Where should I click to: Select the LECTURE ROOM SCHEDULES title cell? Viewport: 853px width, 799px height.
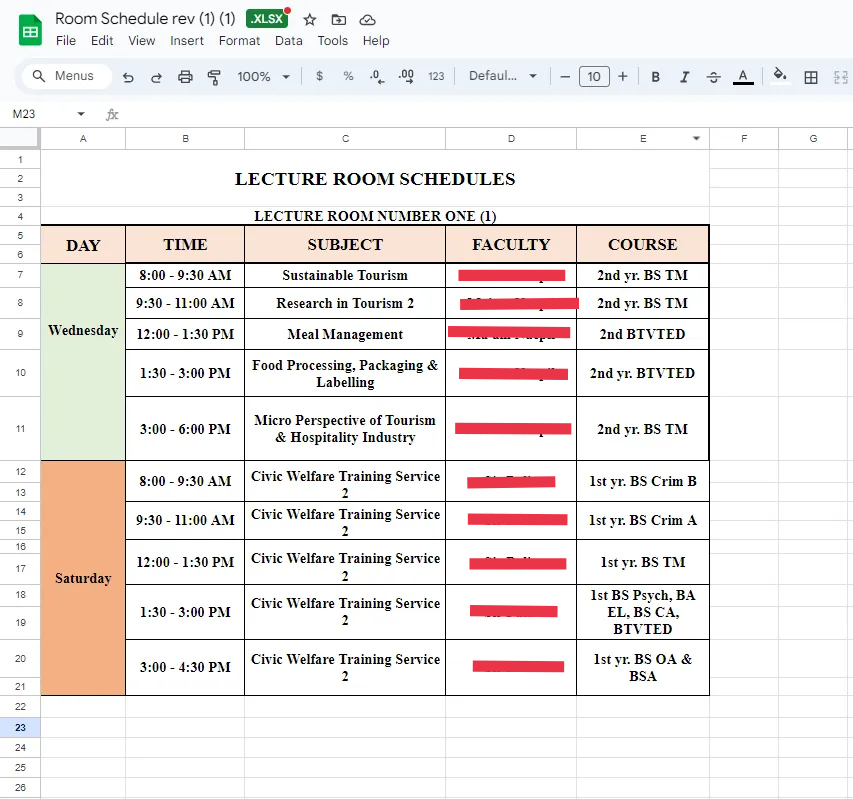click(x=375, y=179)
